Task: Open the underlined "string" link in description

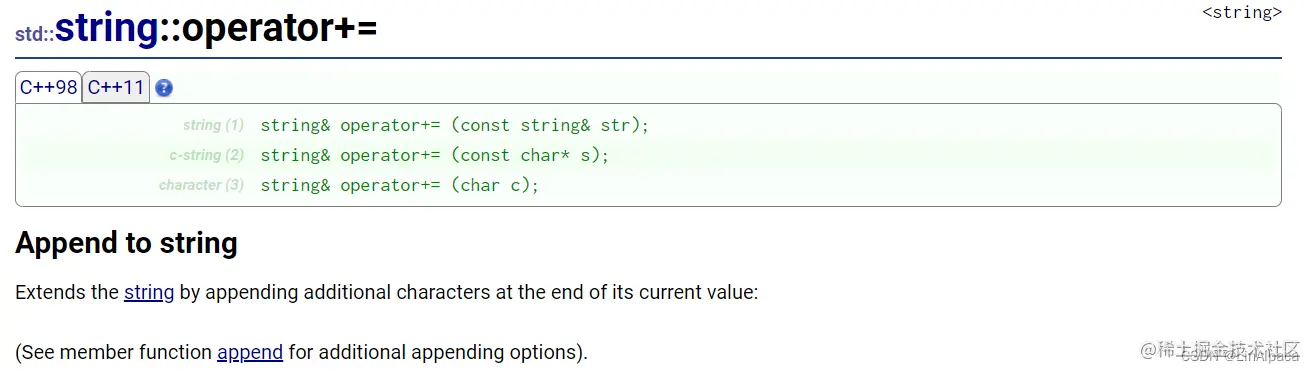Action: coord(149,293)
